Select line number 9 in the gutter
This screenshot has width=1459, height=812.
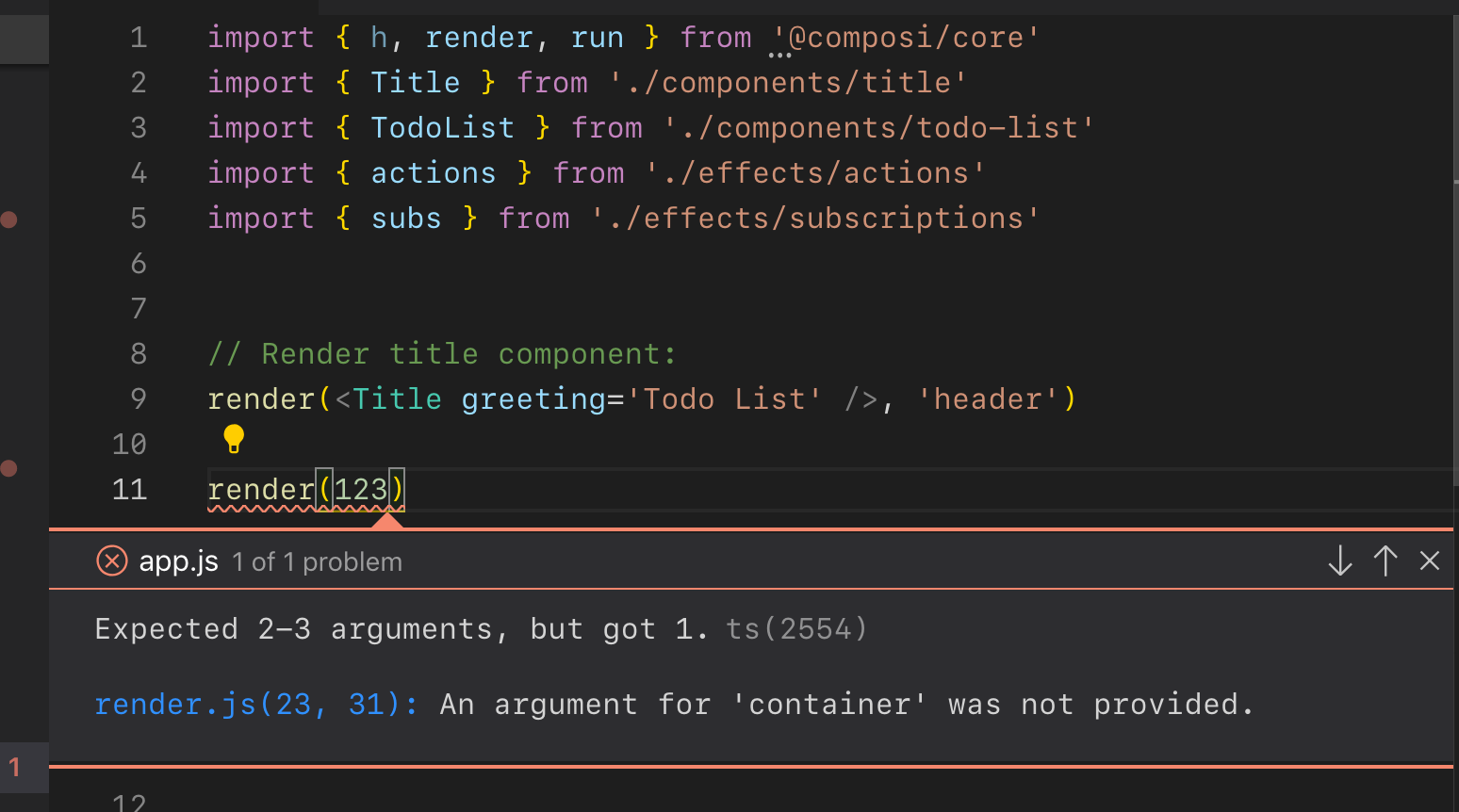coord(138,398)
